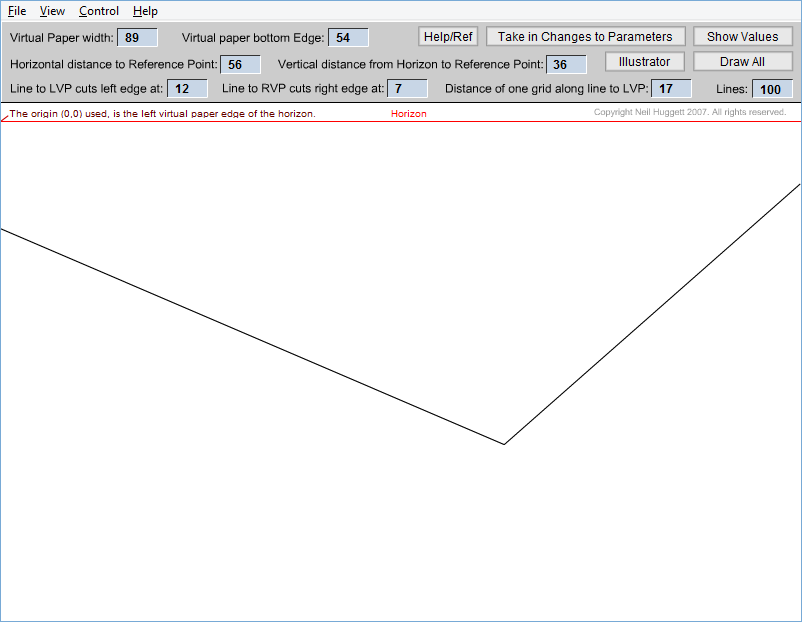Click the Virtual Paper width label
Screen dimensions: 802x622
[62, 38]
